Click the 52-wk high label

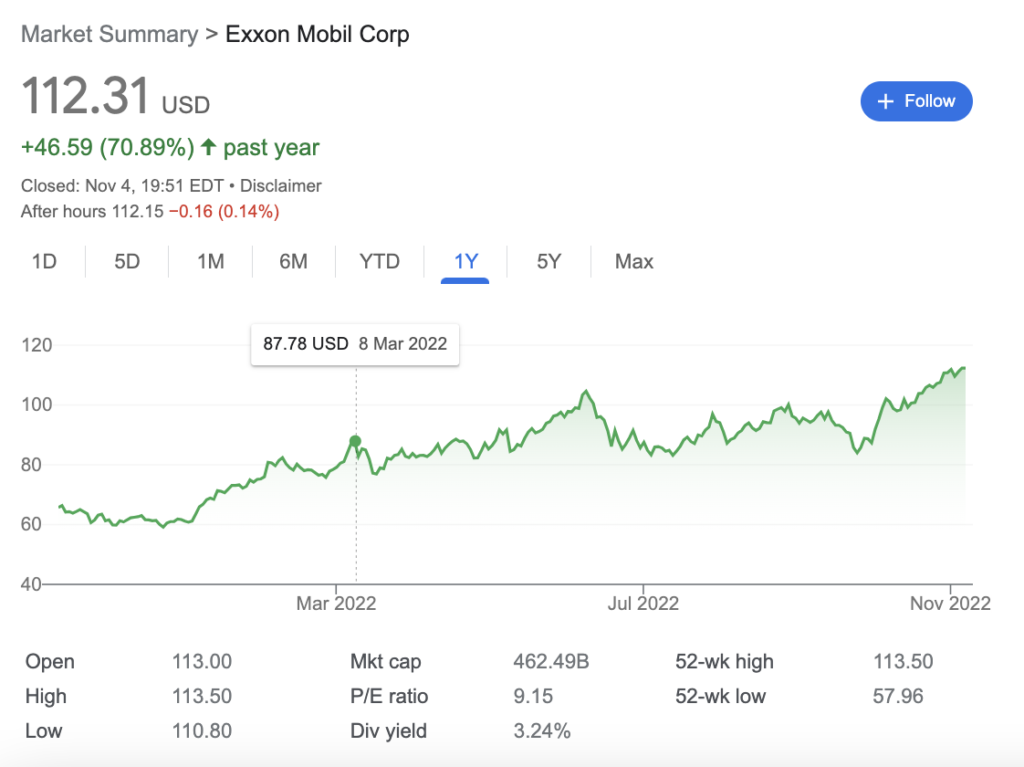[x=724, y=662]
